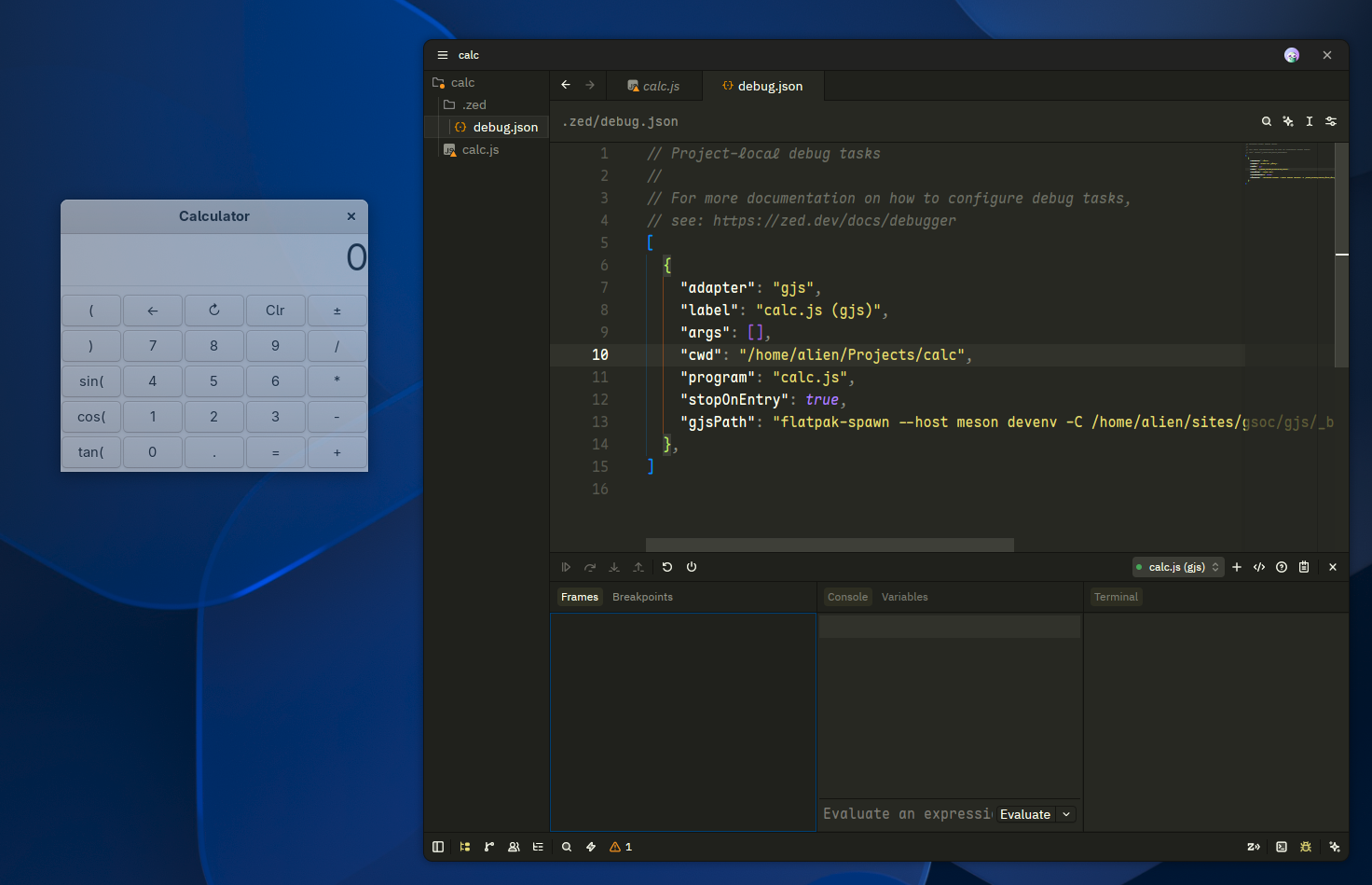Click the user avatar in Zed title bar

pyautogui.click(x=1292, y=55)
